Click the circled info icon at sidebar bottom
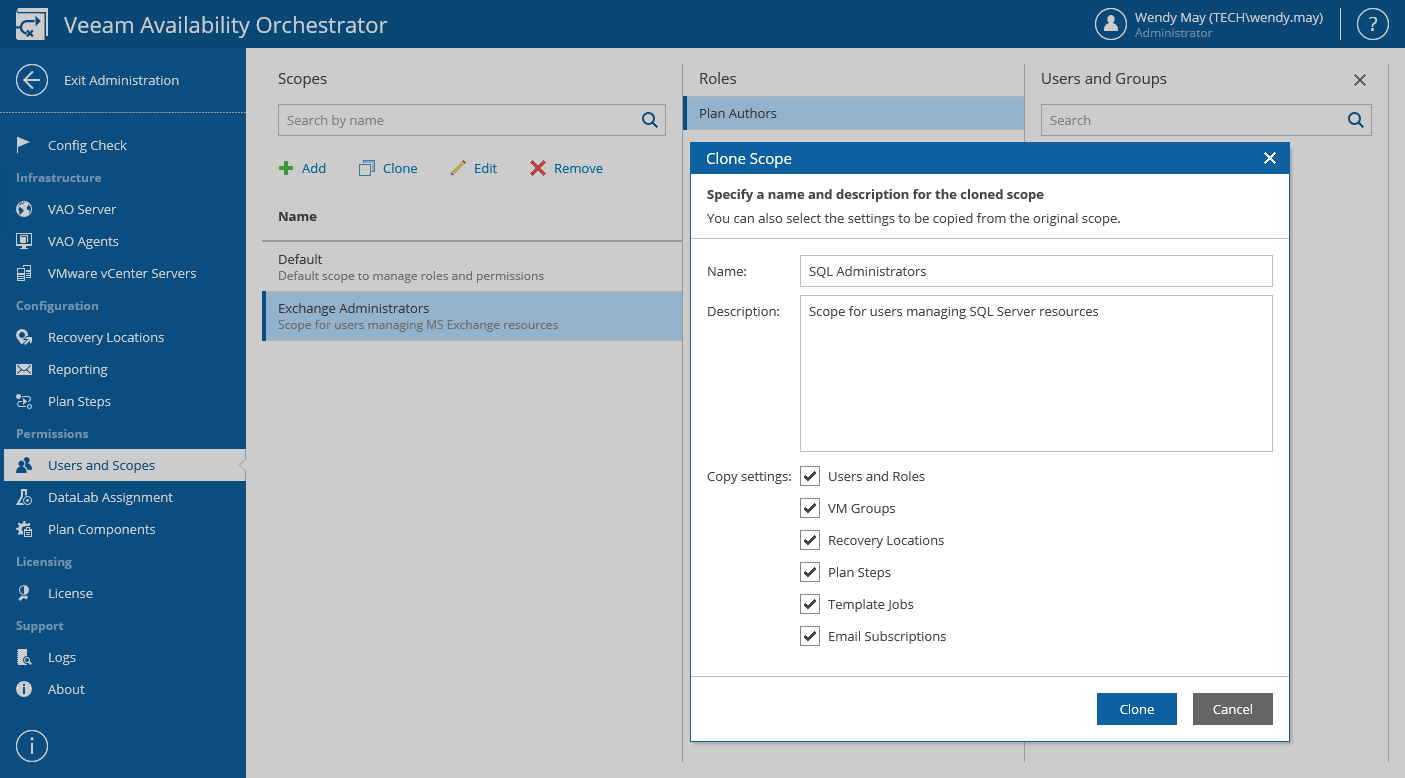The height and width of the screenshot is (778, 1405). (32, 746)
